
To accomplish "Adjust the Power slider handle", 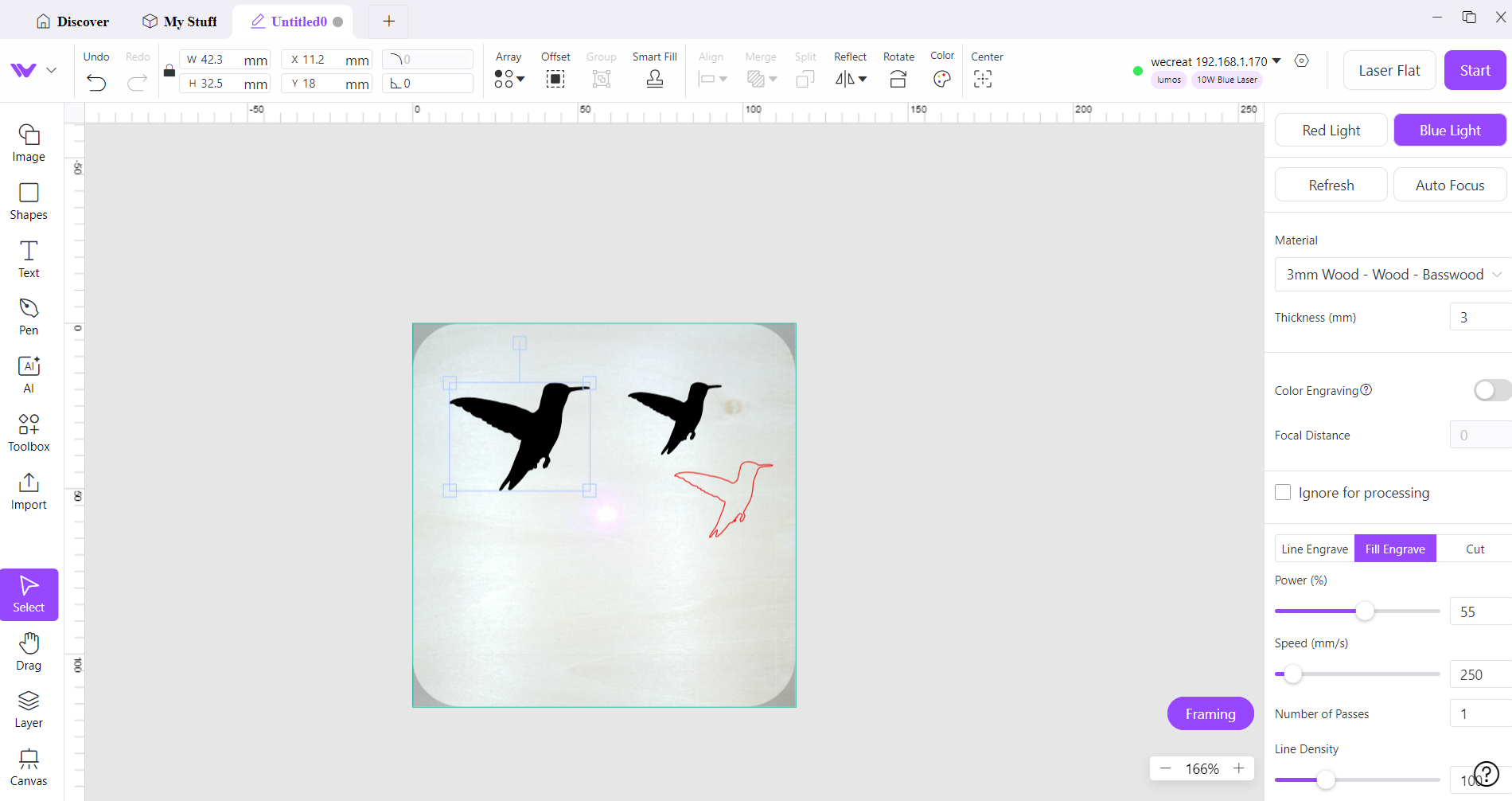I will (x=1365, y=611).
